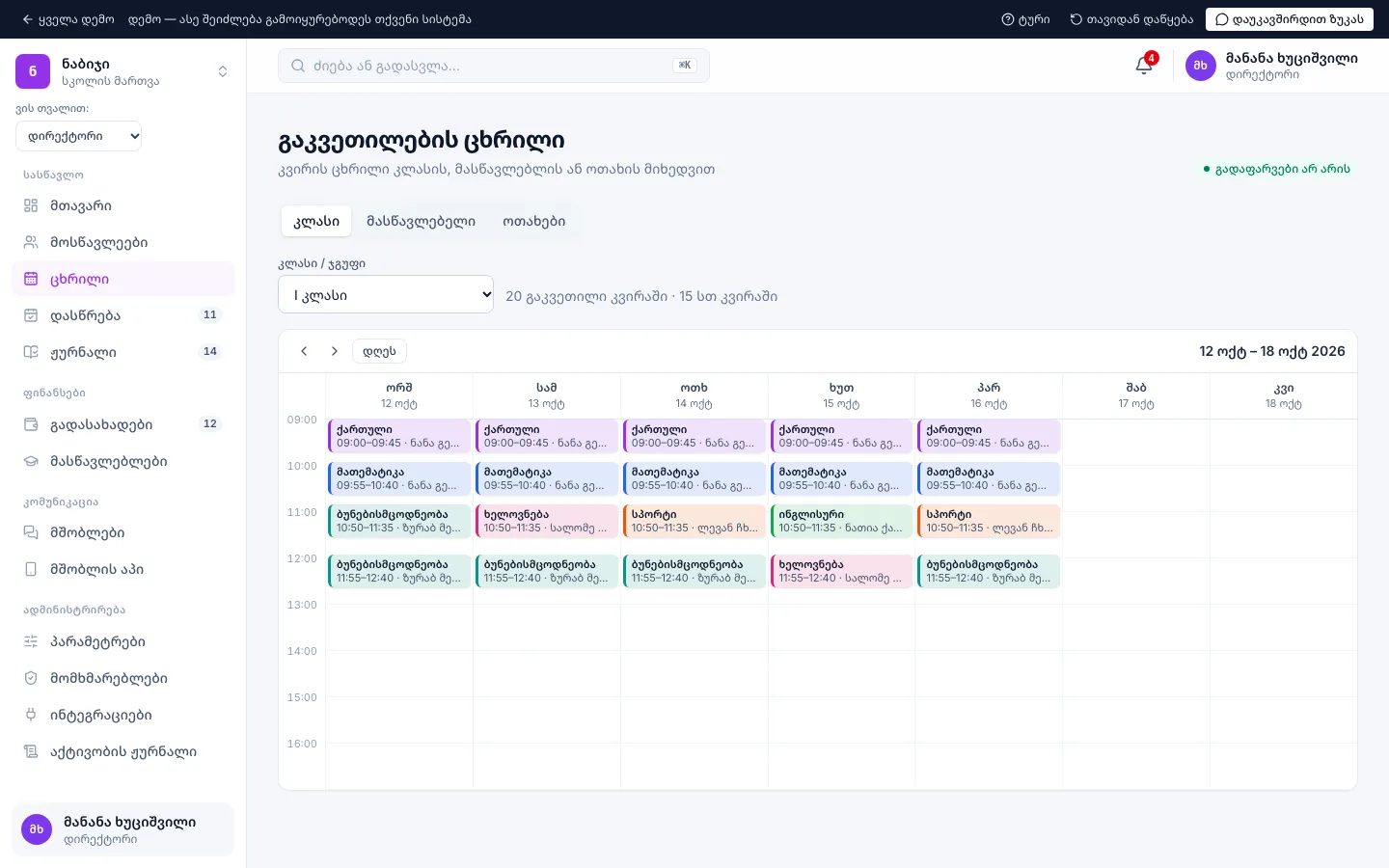The height and width of the screenshot is (868, 1389).
Task: Click the მთავარი dashboard icon in sidebar
Action: [x=31, y=205]
